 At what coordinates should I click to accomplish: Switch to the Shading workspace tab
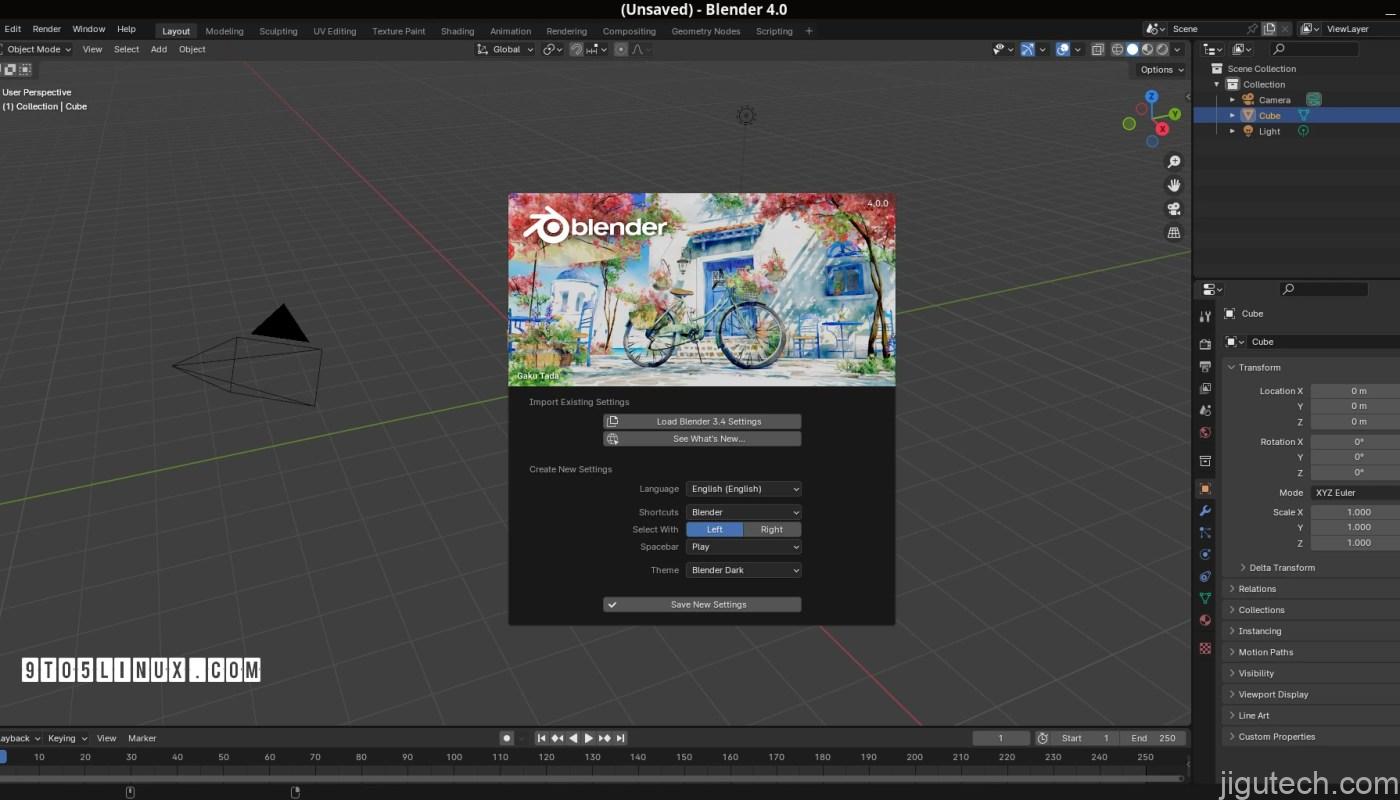[457, 31]
